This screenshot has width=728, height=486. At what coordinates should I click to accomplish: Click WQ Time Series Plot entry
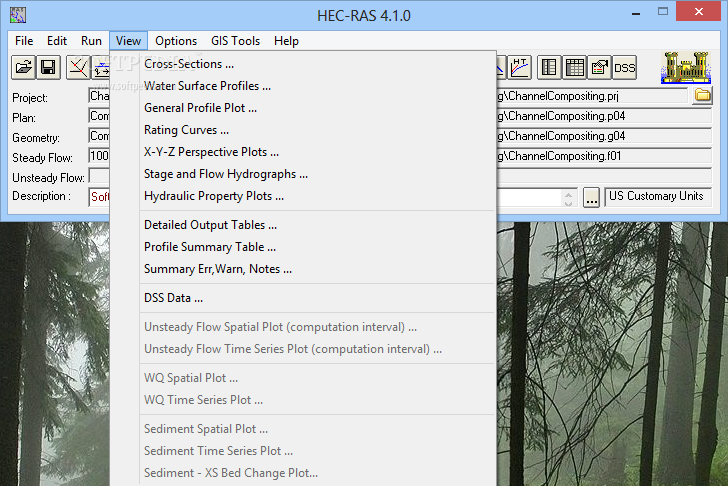pyautogui.click(x=303, y=400)
